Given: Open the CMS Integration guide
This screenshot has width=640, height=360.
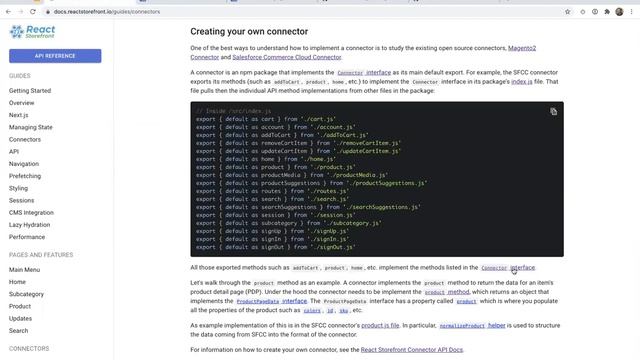Looking at the screenshot, I should click(31, 213).
